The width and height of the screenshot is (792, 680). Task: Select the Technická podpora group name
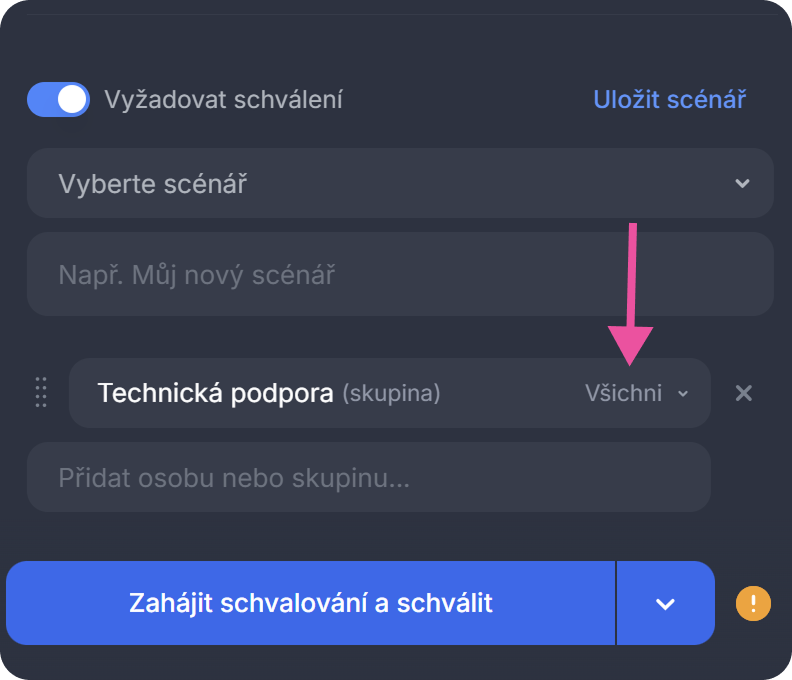215,393
